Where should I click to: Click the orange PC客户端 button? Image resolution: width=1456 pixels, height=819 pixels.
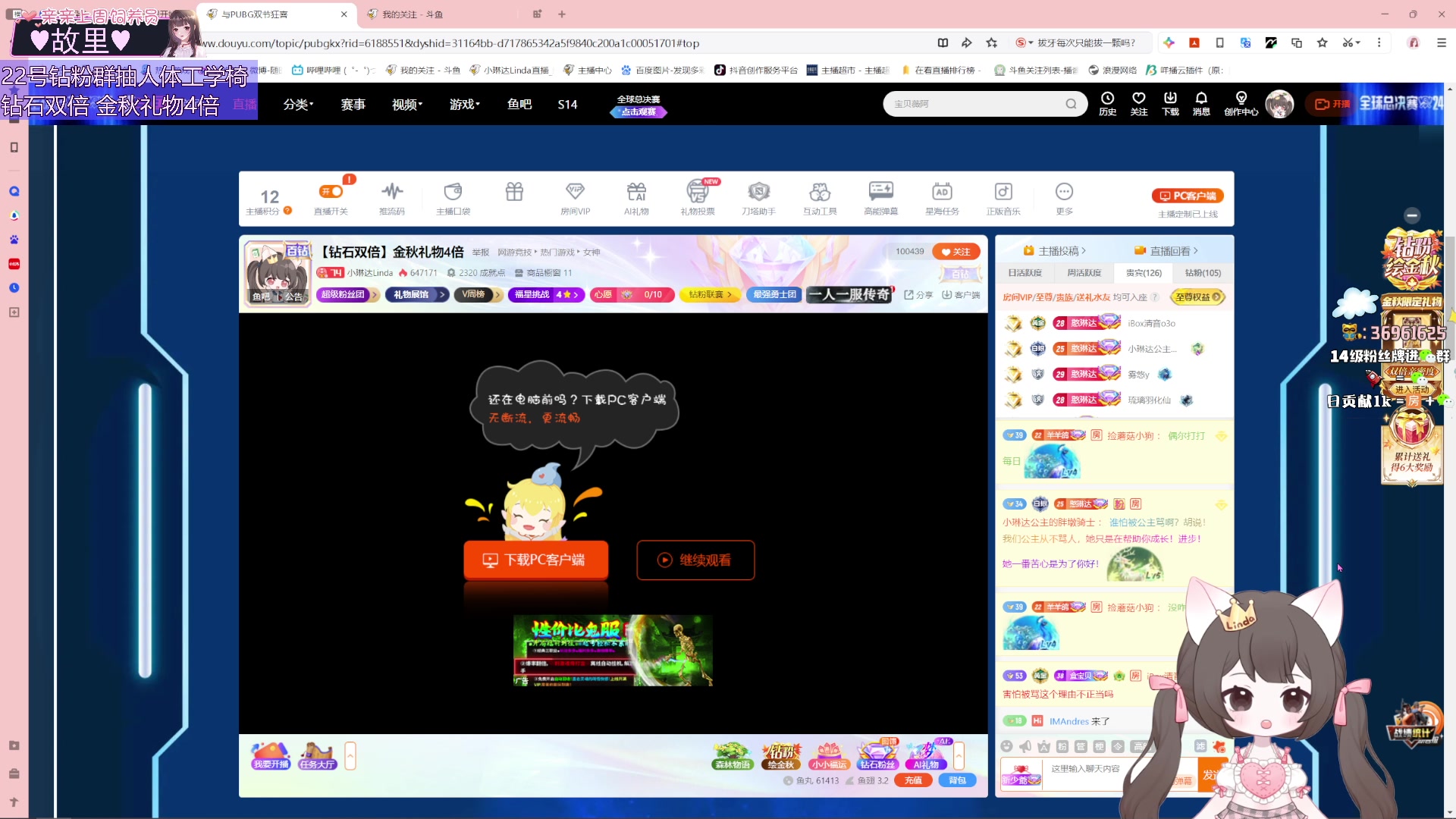(1188, 196)
